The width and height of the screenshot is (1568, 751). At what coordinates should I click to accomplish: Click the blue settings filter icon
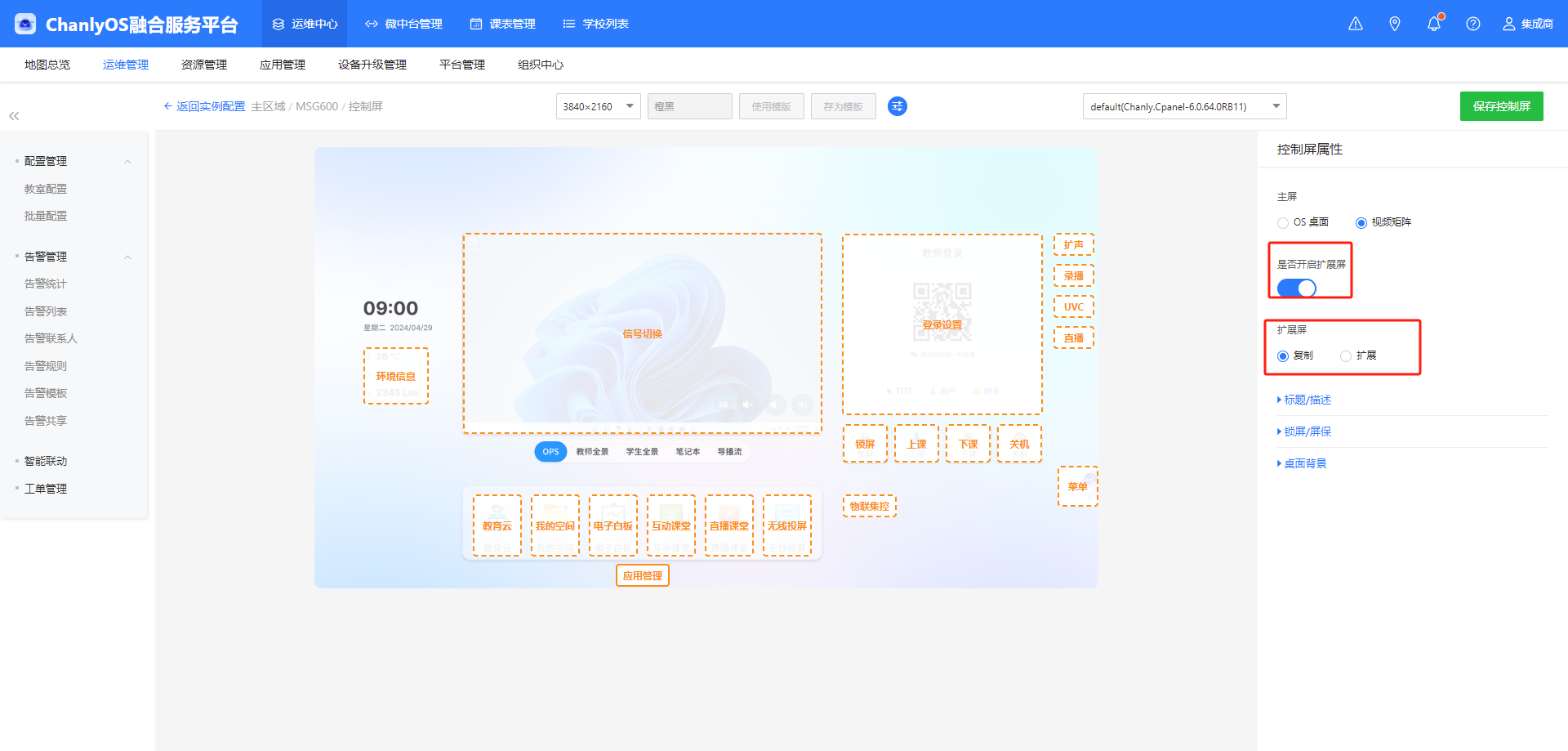pyautogui.click(x=898, y=106)
